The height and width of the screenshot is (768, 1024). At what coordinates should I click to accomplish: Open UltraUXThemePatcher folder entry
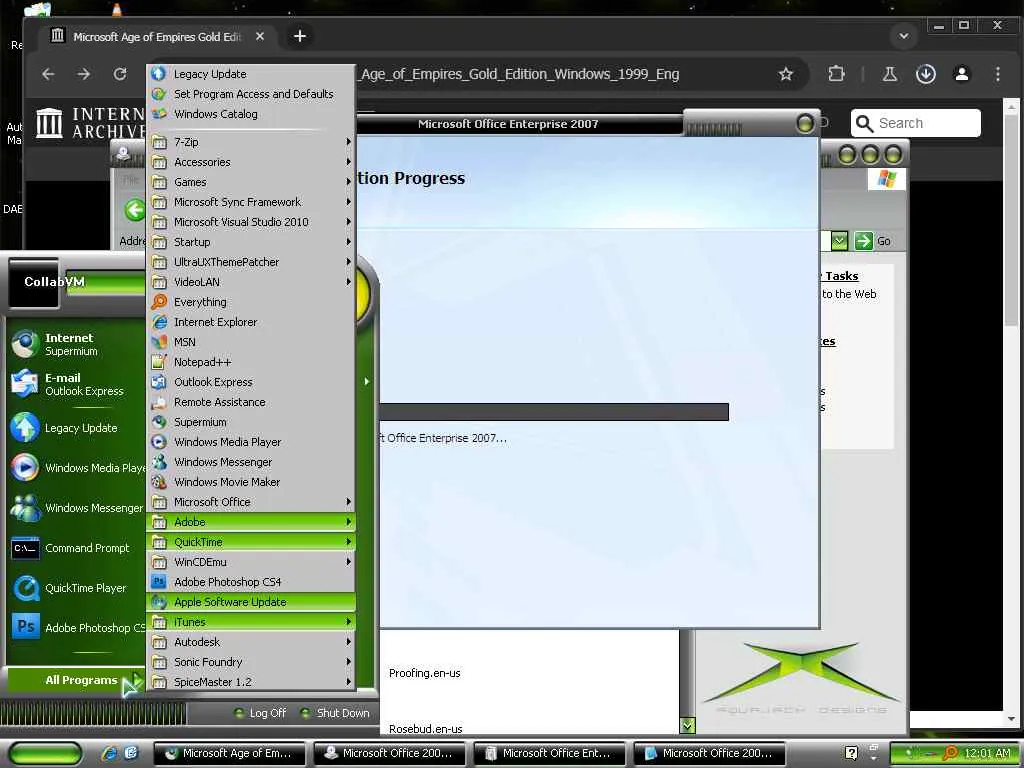251,262
